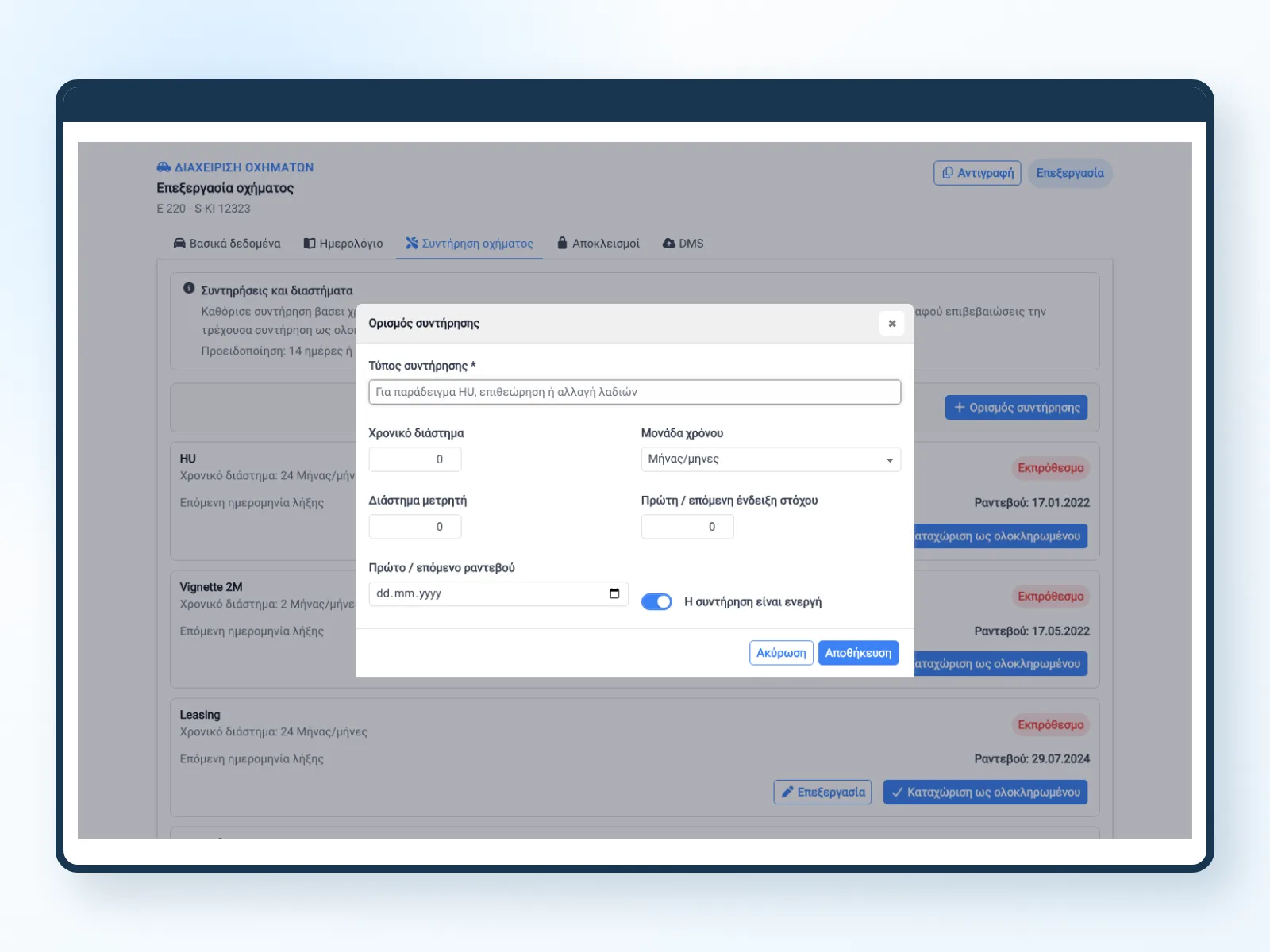This screenshot has height=952, width=1270.
Task: Click the Vignette 2M card title
Action: click(211, 587)
